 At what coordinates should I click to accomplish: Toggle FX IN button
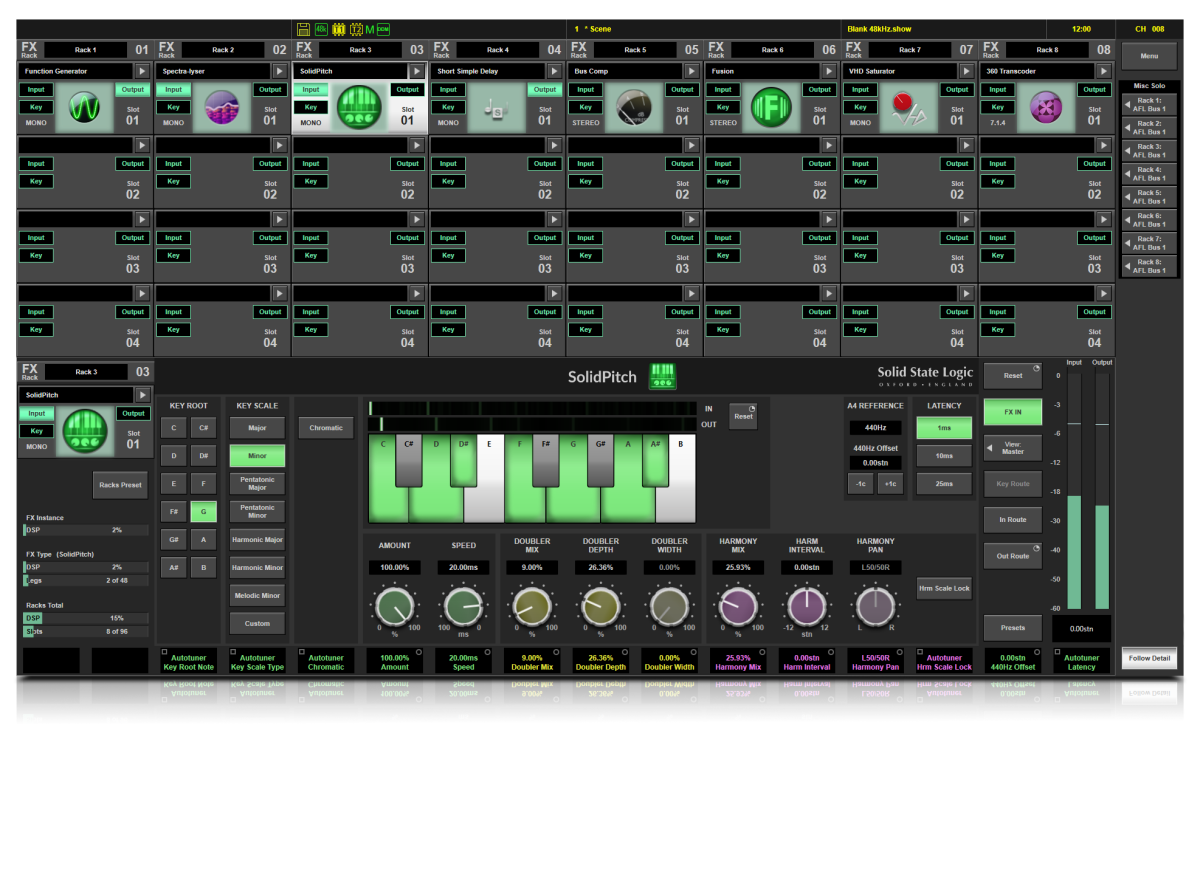(1013, 412)
